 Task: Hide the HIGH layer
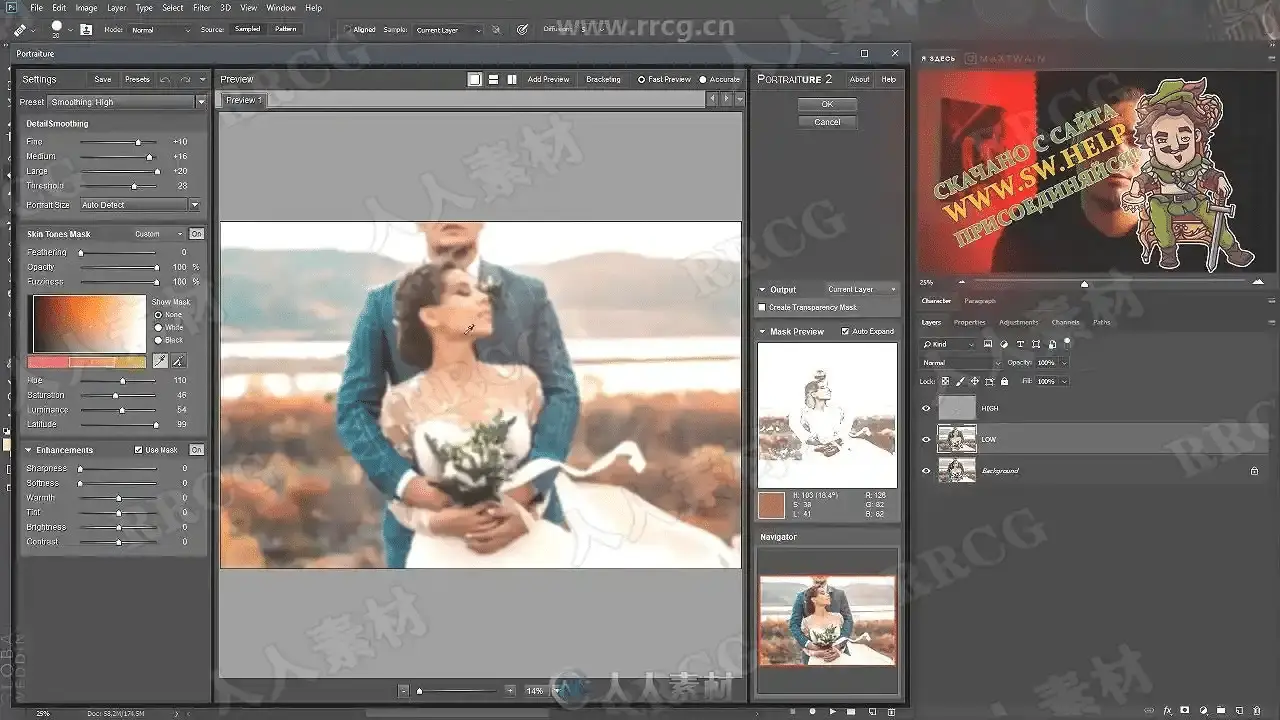tap(926, 408)
